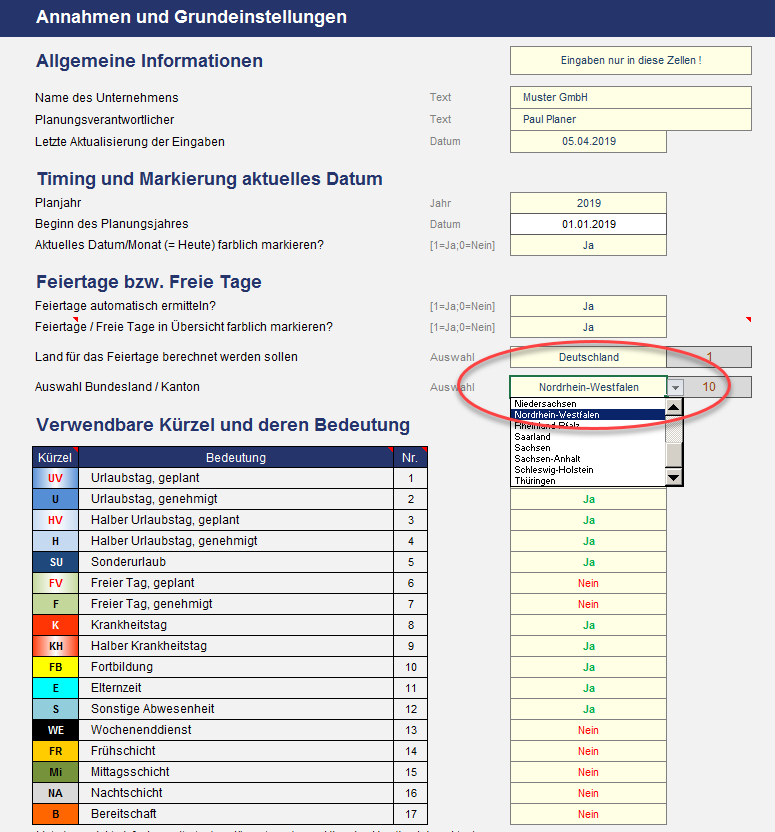
Task: Click the Nordrhein-Westfalen combo box field
Action: [x=588, y=387]
